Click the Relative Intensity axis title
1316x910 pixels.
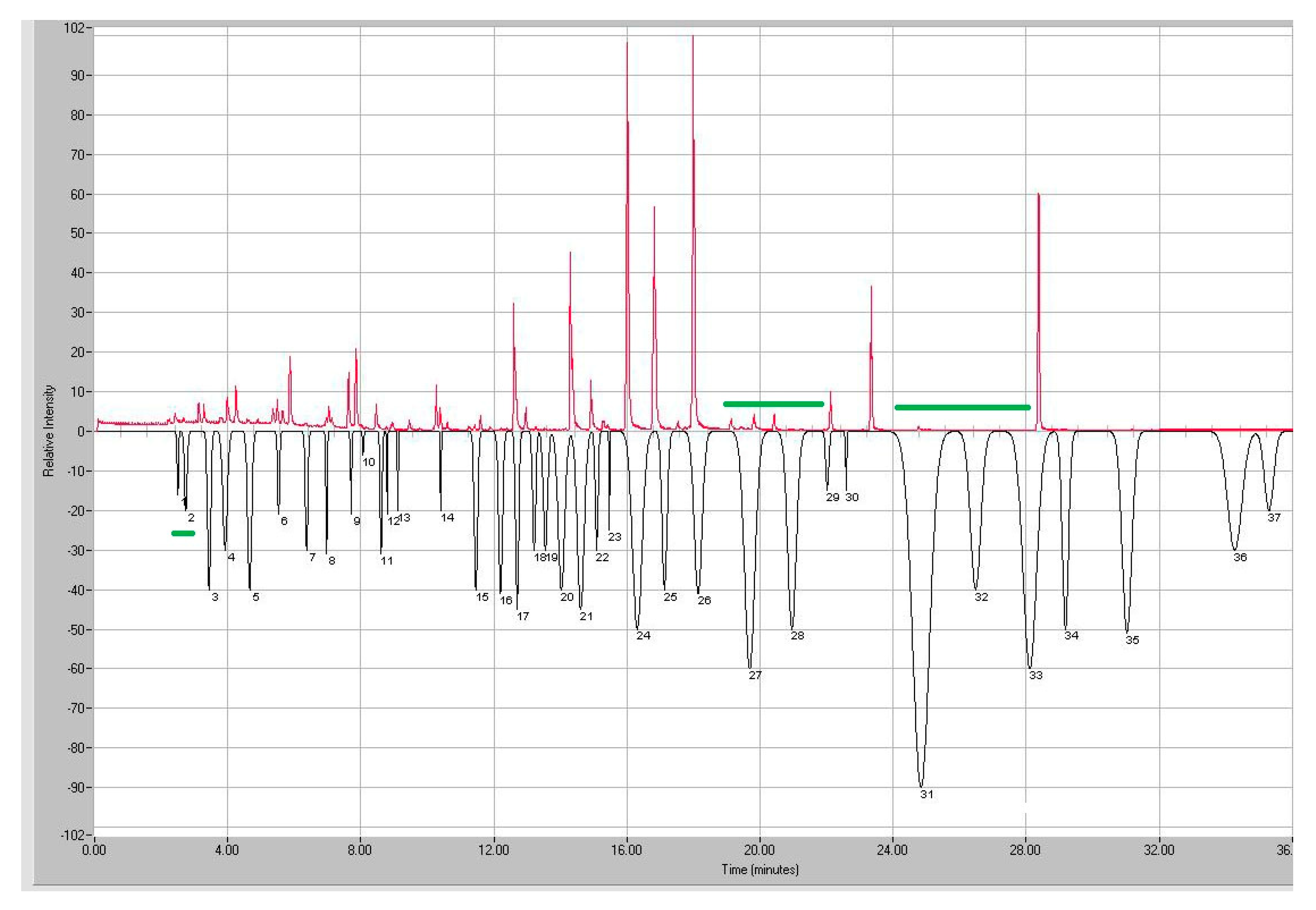(x=49, y=431)
